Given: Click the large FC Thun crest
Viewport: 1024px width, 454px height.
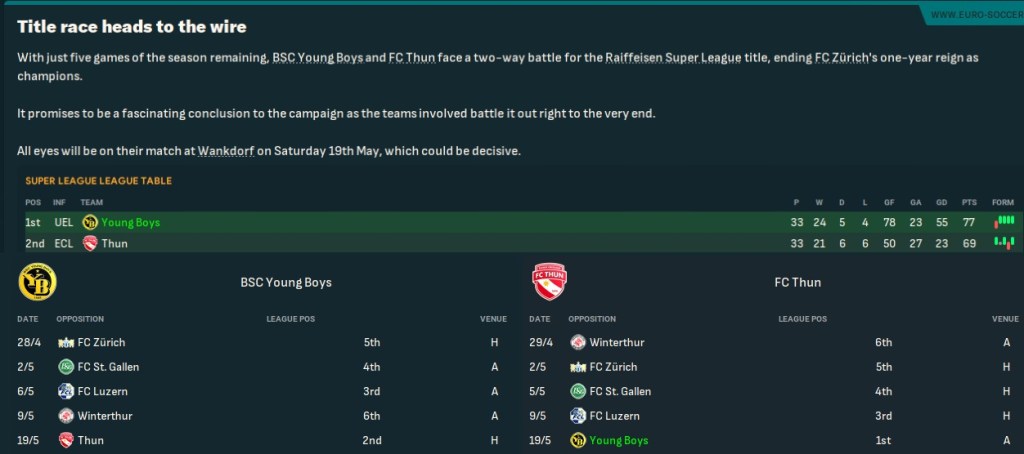Looking at the screenshot, I should 549,282.
